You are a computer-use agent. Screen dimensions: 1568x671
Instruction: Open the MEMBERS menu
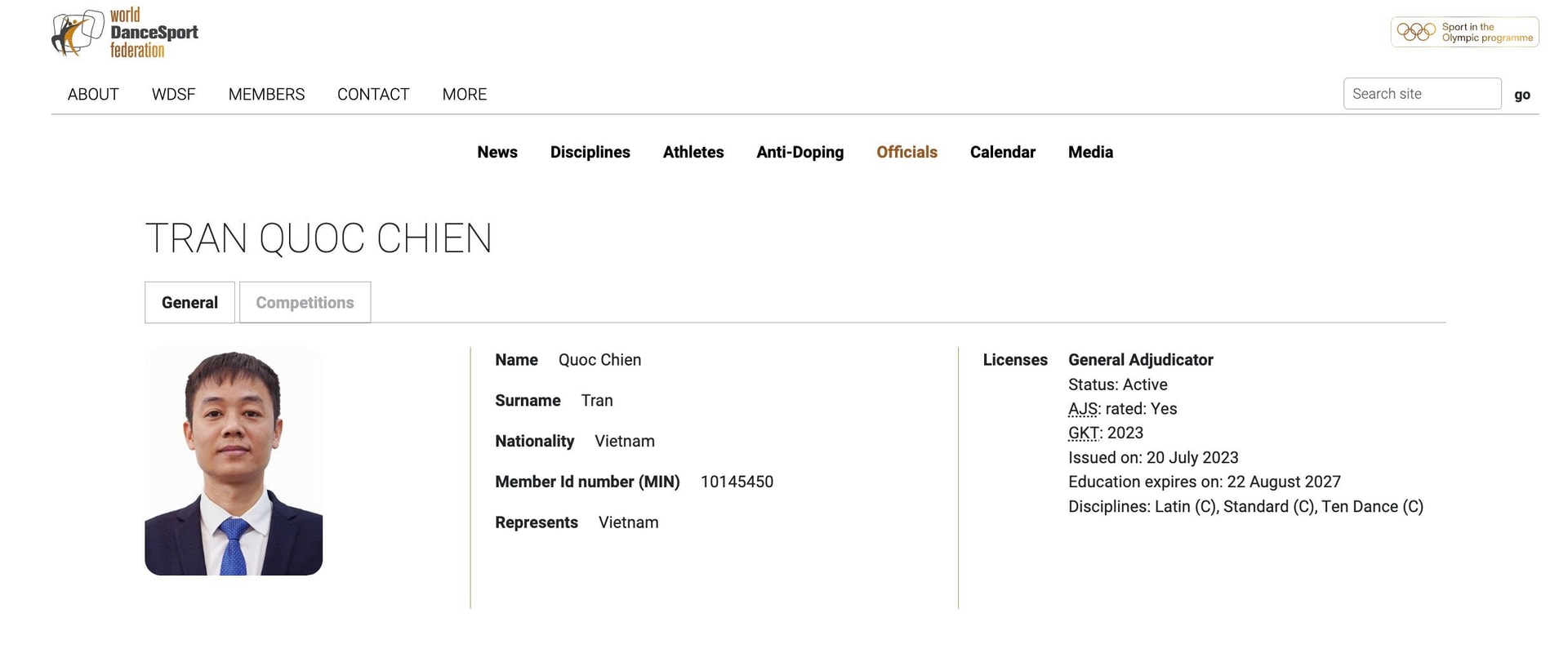pyautogui.click(x=266, y=95)
